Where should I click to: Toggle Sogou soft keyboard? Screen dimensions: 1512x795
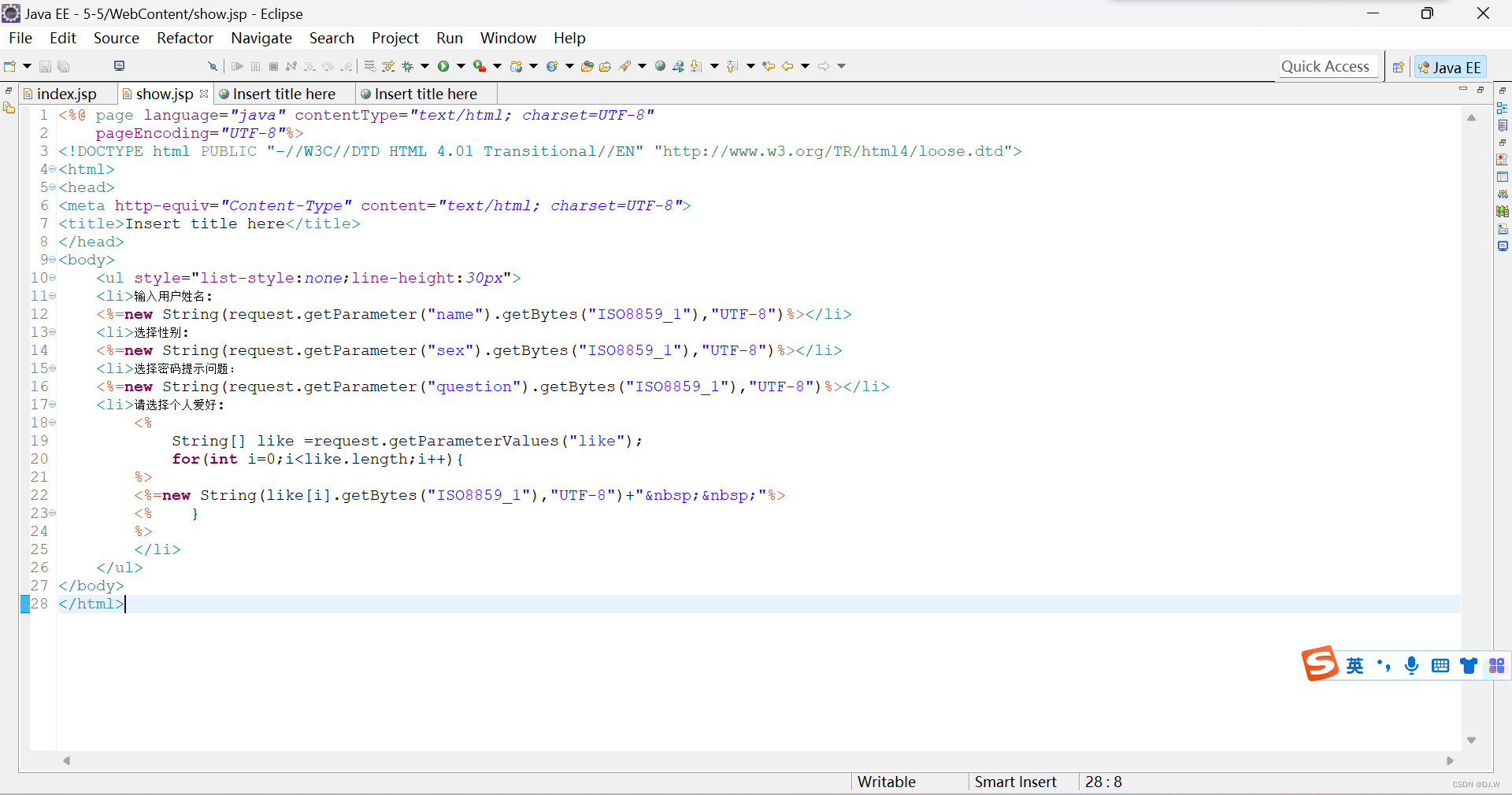[x=1440, y=666]
